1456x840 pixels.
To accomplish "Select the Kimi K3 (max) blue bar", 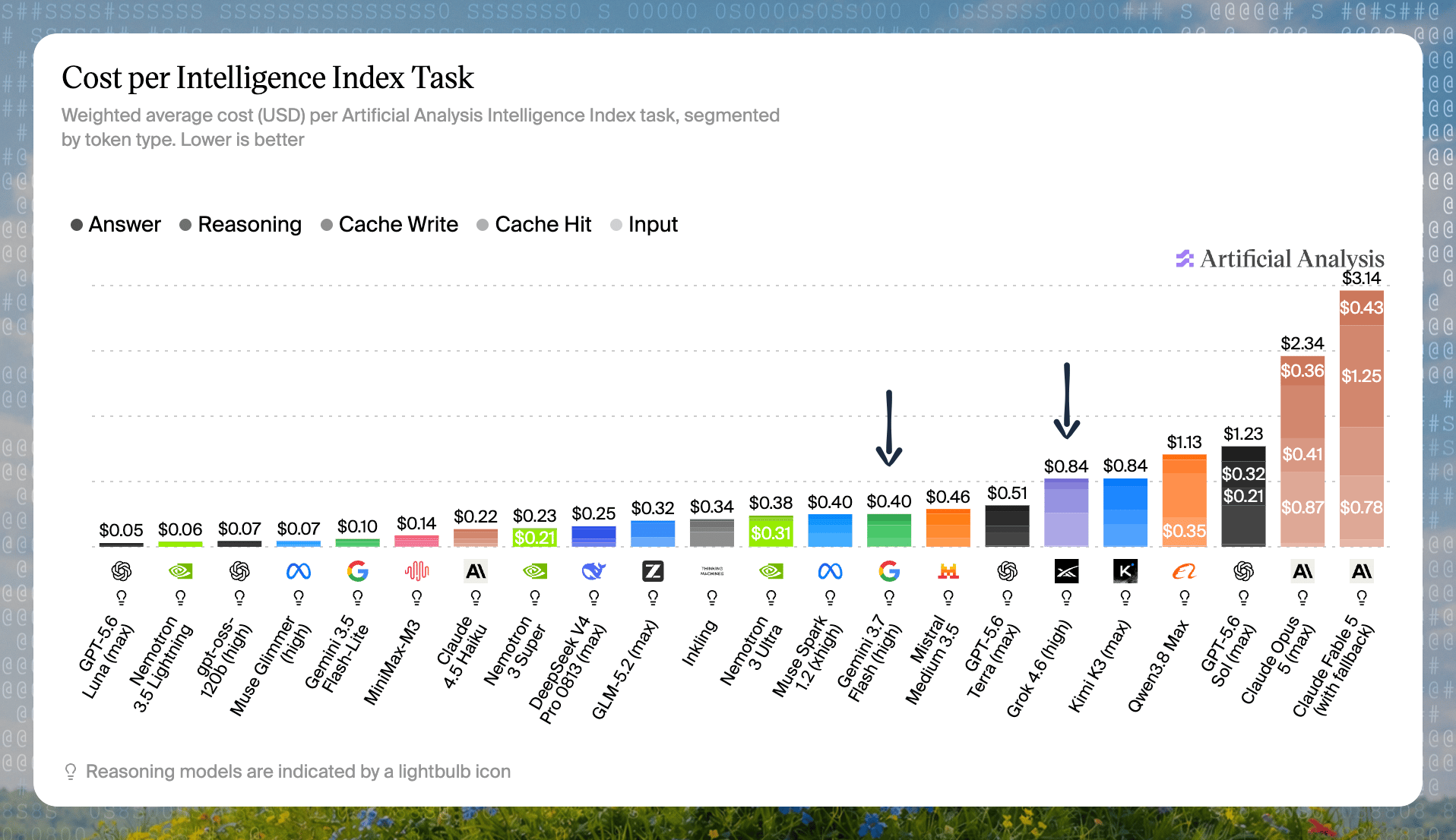I will (1125, 513).
